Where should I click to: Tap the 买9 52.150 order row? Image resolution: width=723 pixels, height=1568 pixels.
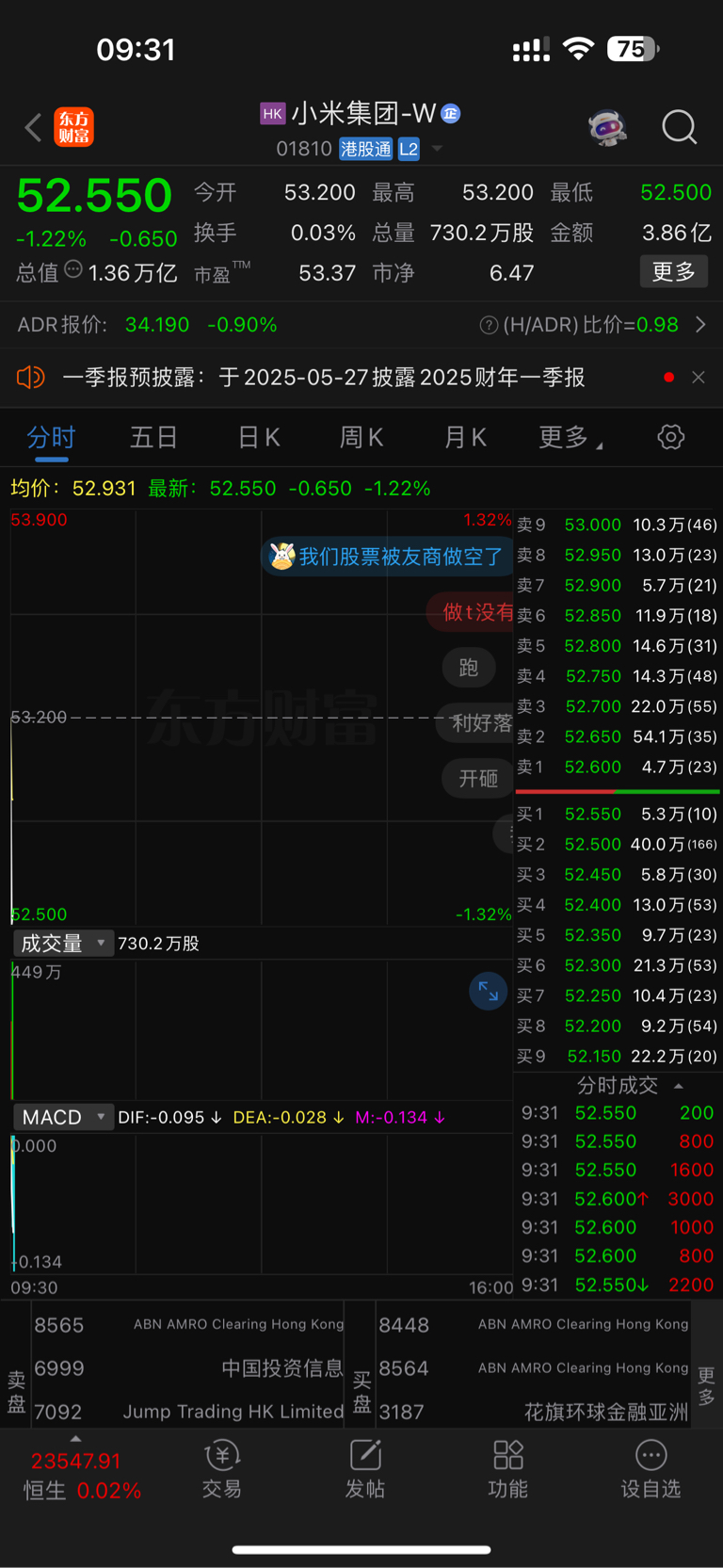coord(618,1056)
